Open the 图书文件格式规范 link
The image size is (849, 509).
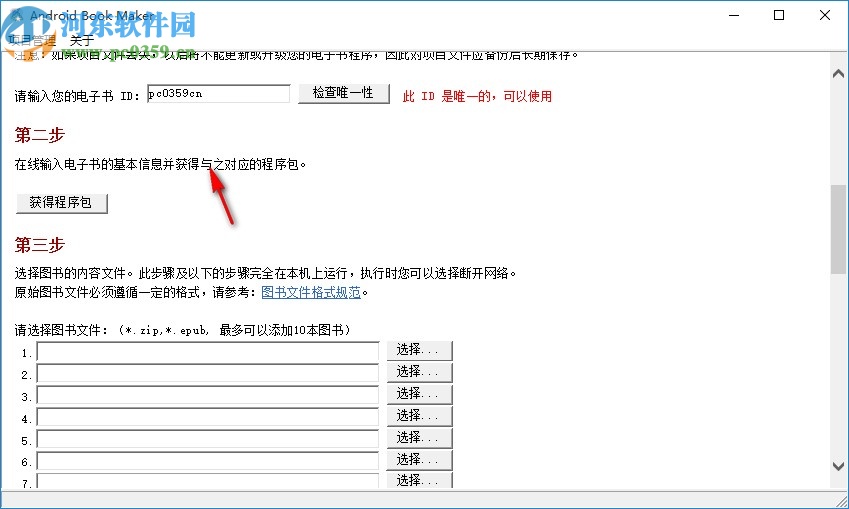tap(311, 292)
